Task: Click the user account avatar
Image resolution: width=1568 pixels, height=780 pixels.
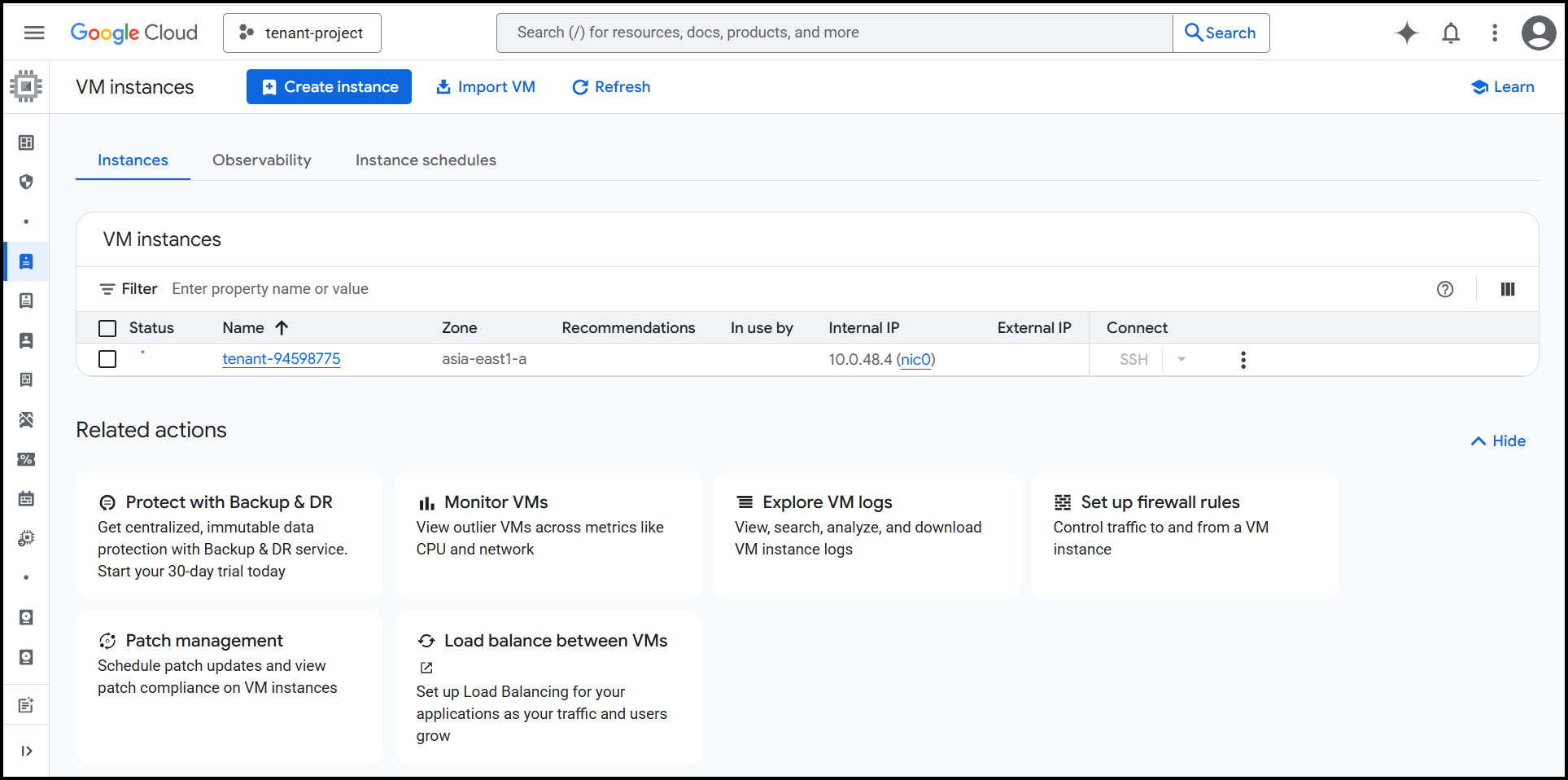Action: tap(1538, 33)
